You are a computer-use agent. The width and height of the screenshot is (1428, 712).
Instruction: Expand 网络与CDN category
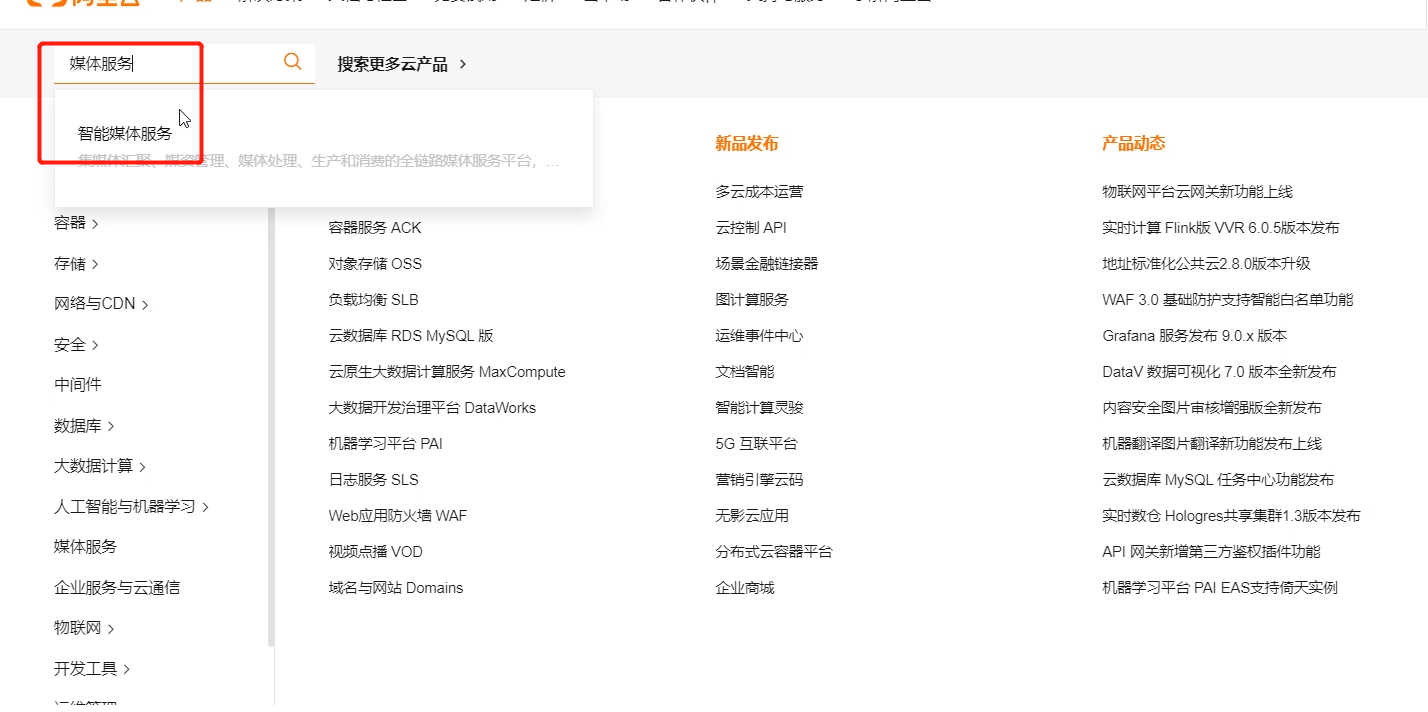point(101,304)
